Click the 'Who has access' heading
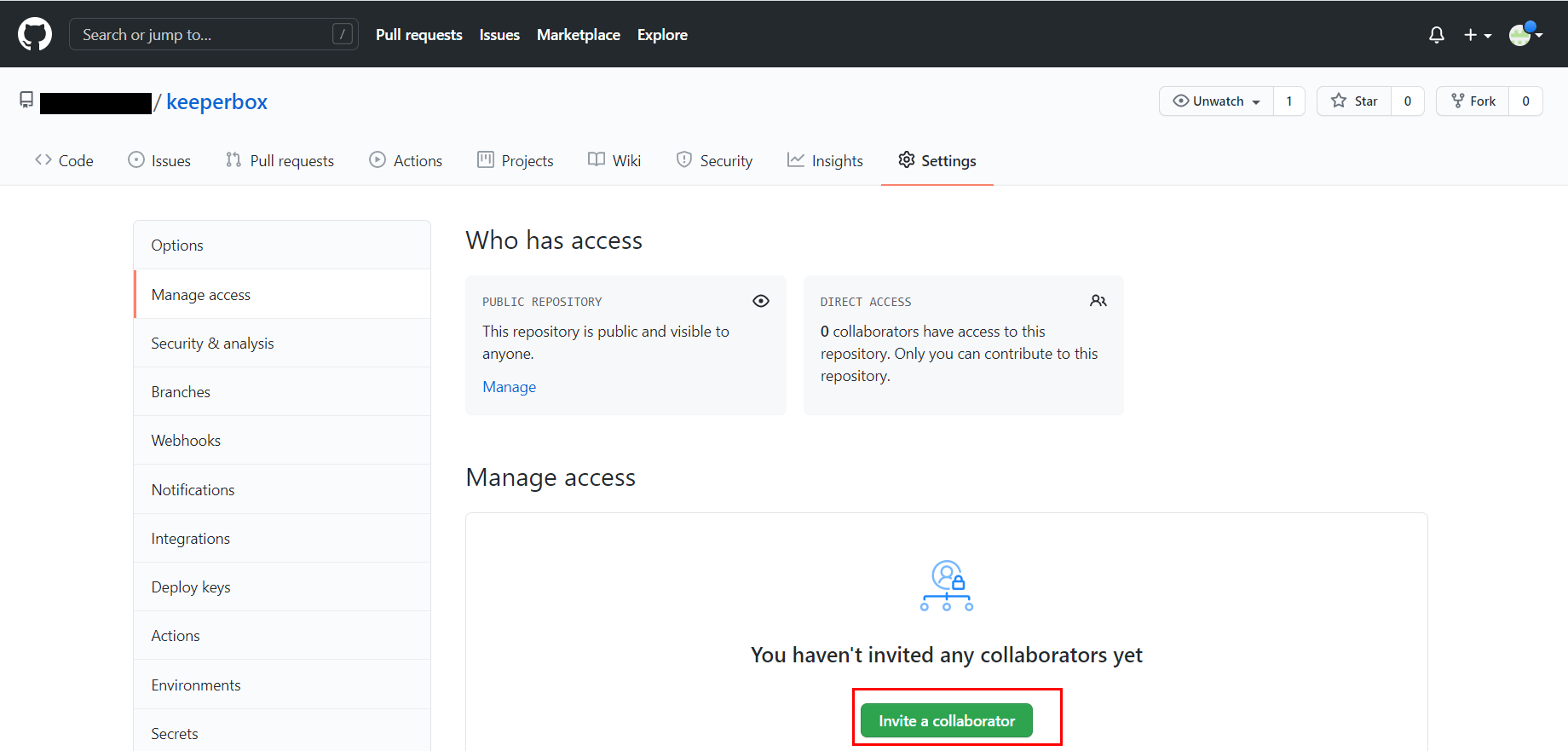The image size is (1568, 751). 554,240
